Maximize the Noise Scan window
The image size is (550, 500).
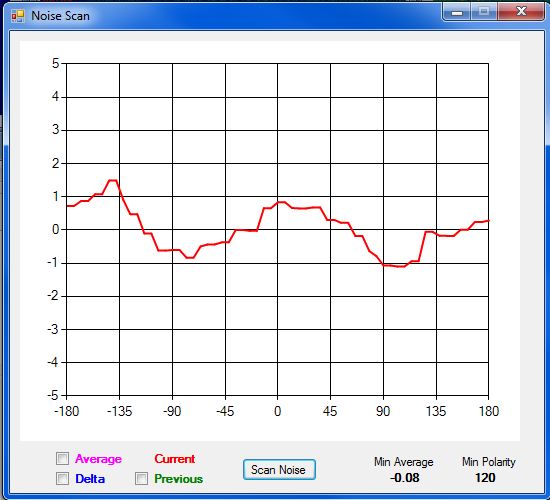point(484,12)
